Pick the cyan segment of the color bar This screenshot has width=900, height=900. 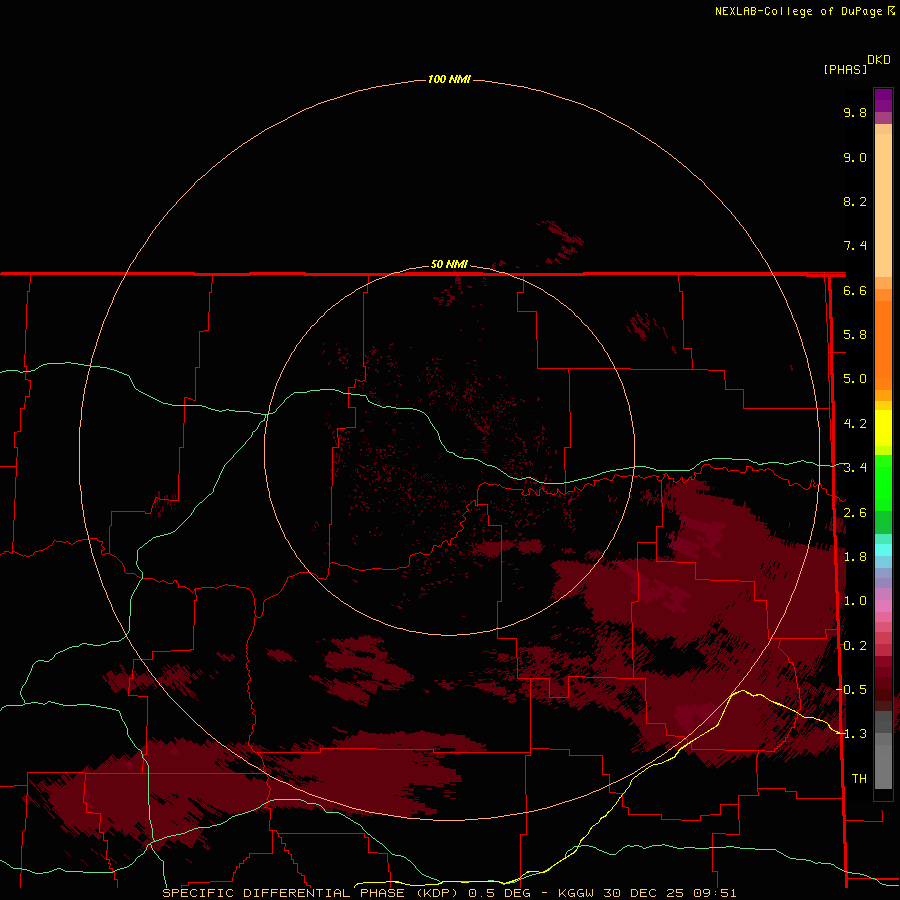pos(883,550)
